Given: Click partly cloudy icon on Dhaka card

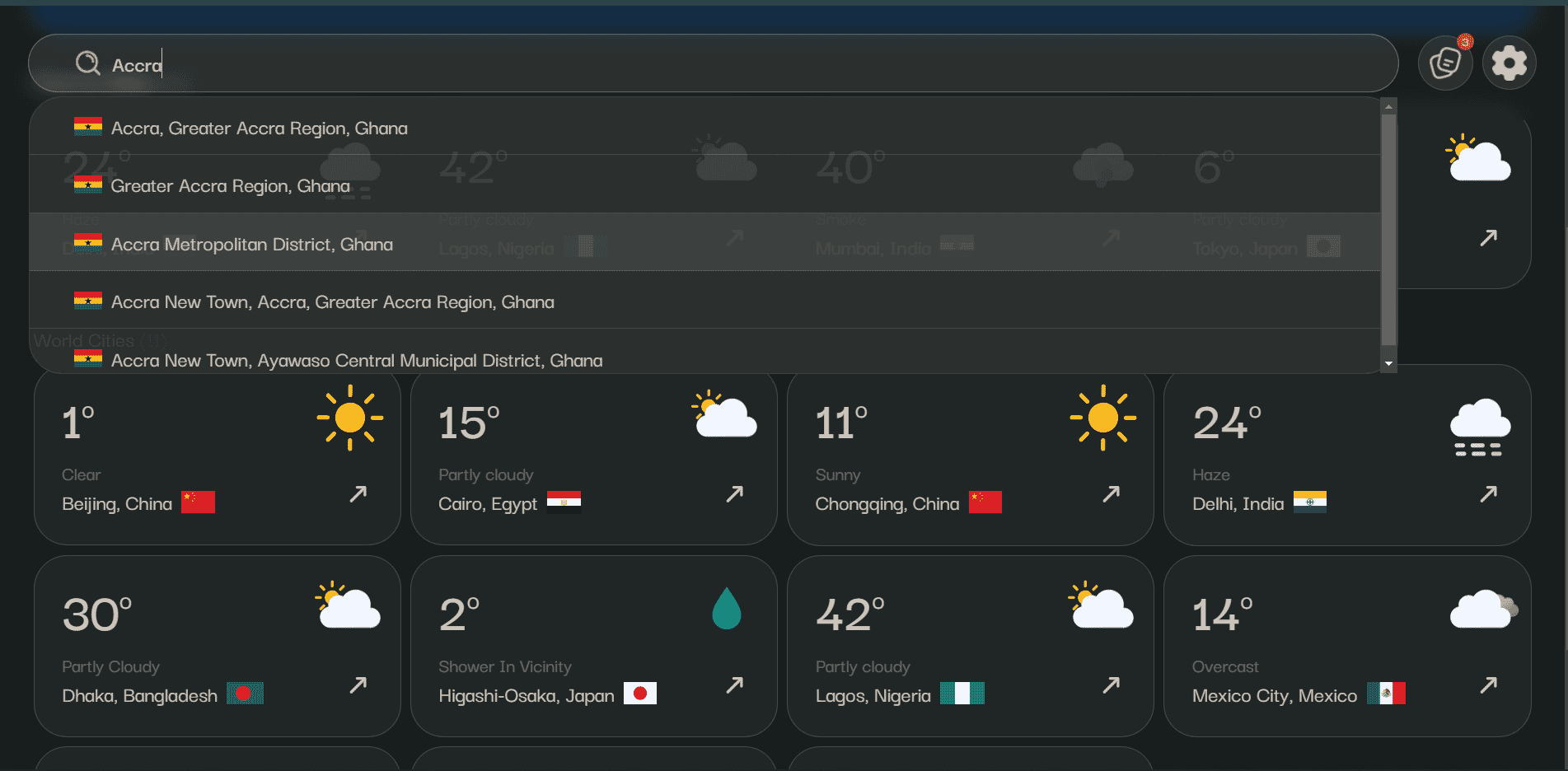Looking at the screenshot, I should [x=348, y=605].
